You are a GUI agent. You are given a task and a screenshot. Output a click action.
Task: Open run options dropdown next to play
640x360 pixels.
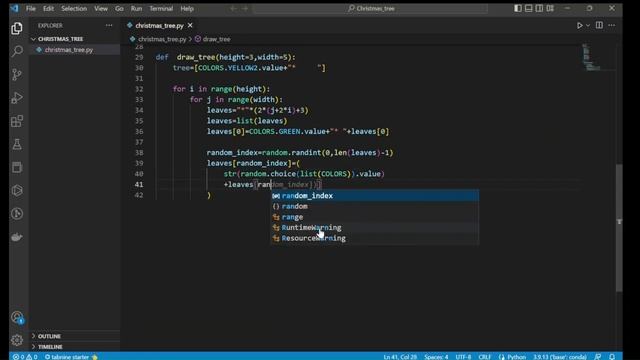point(588,25)
